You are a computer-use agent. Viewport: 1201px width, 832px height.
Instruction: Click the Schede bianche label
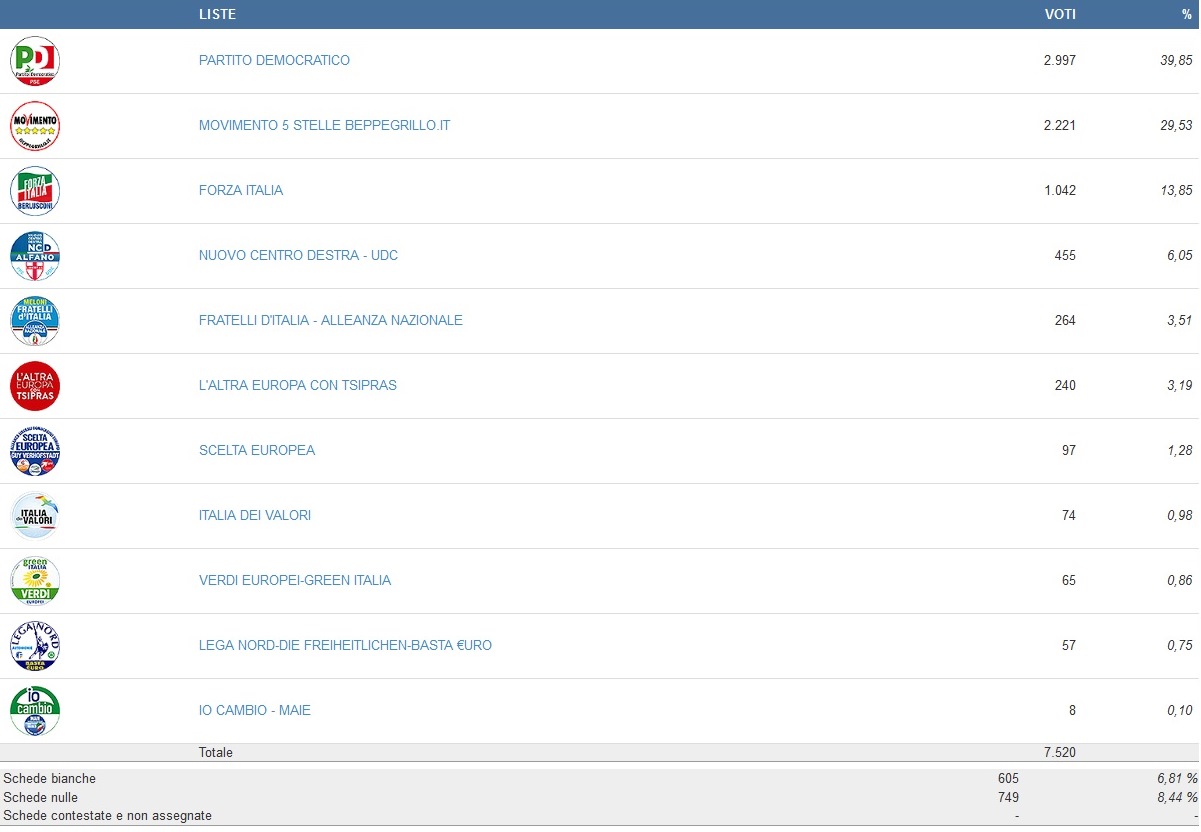click(50, 778)
